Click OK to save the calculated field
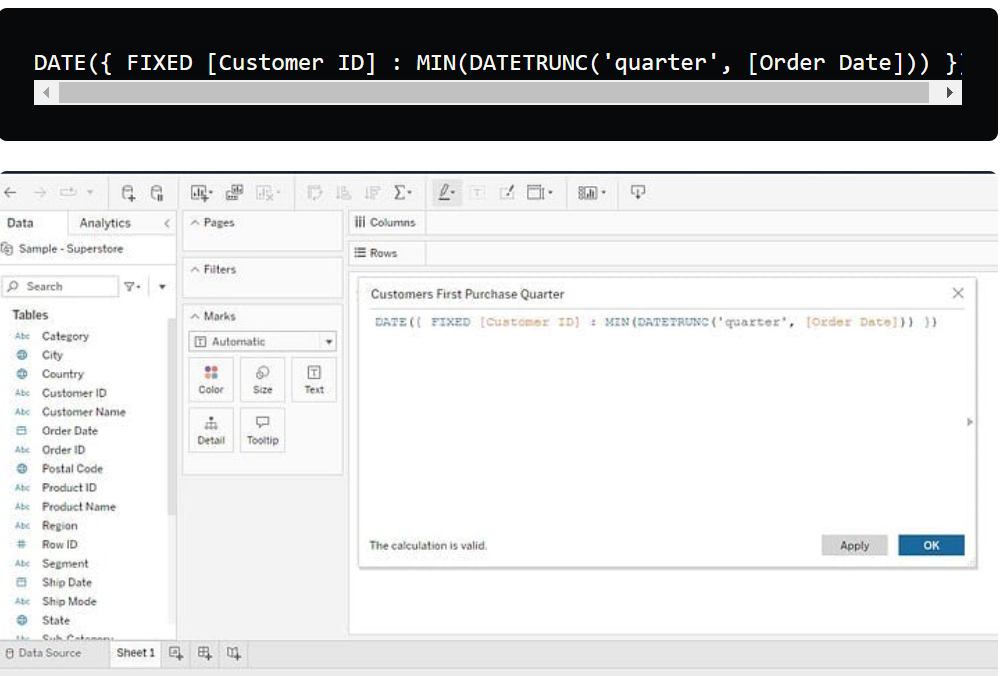Image resolution: width=1002 pixels, height=676 pixels. click(931, 545)
